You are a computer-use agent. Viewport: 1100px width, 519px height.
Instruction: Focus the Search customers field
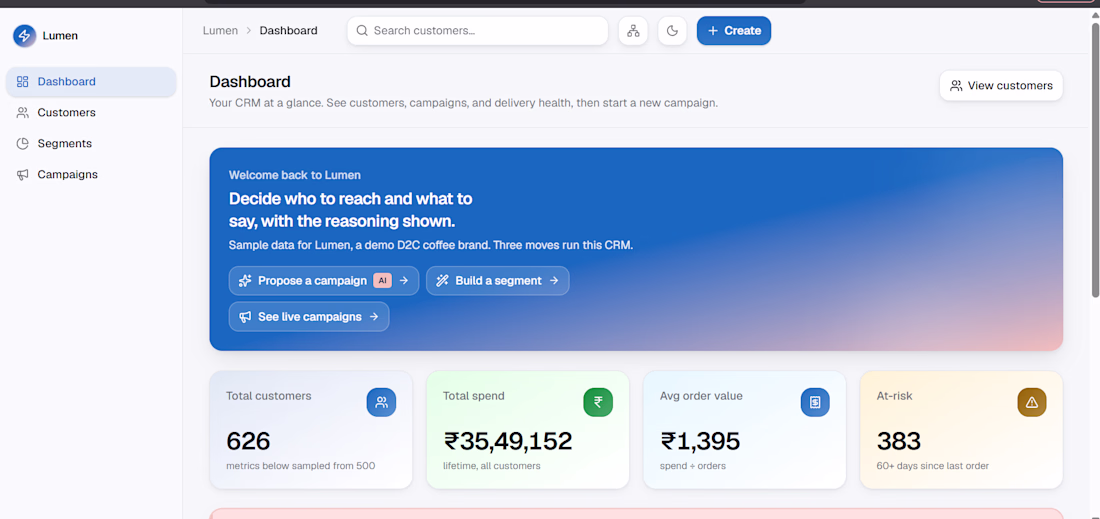pyautogui.click(x=477, y=31)
